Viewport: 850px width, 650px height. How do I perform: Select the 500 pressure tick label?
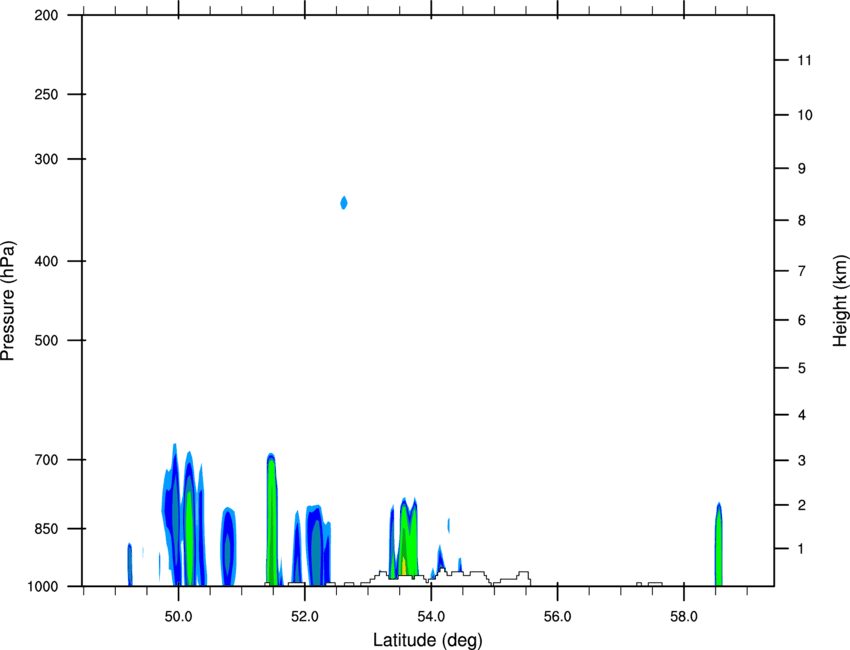(x=46, y=340)
